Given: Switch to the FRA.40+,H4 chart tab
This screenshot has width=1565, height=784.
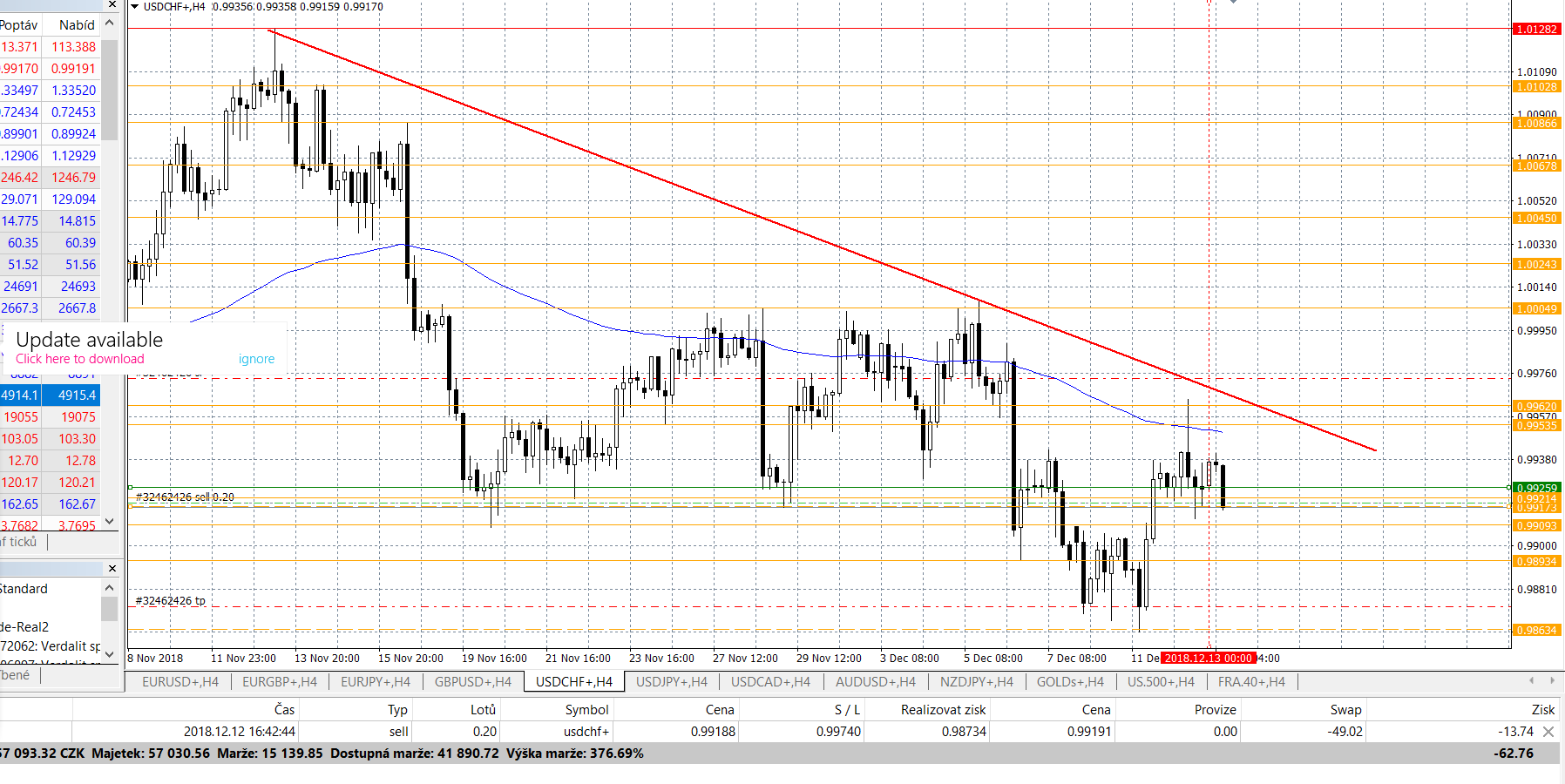Looking at the screenshot, I should 1251,682.
